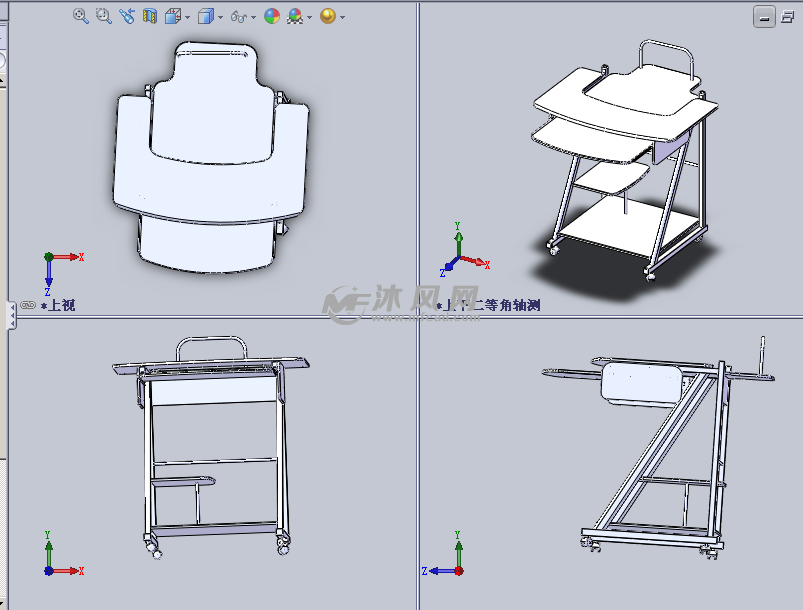
Task: Click the Hide/Show Items glasses icon
Action: pos(238,17)
